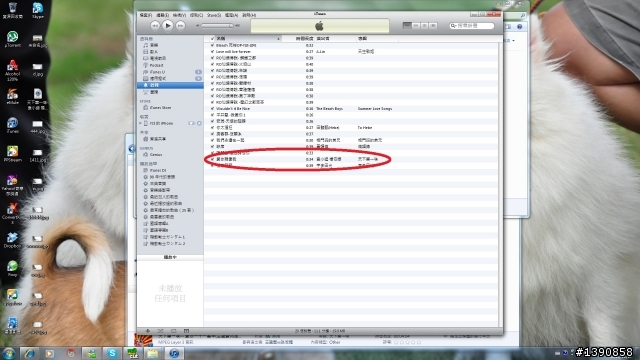Click The Beach Boys artist cell
The height and width of the screenshot is (360, 640).
(329, 109)
